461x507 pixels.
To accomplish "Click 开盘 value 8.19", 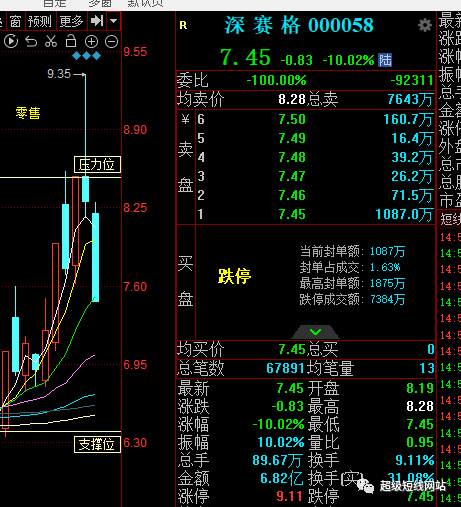I will point(420,388).
